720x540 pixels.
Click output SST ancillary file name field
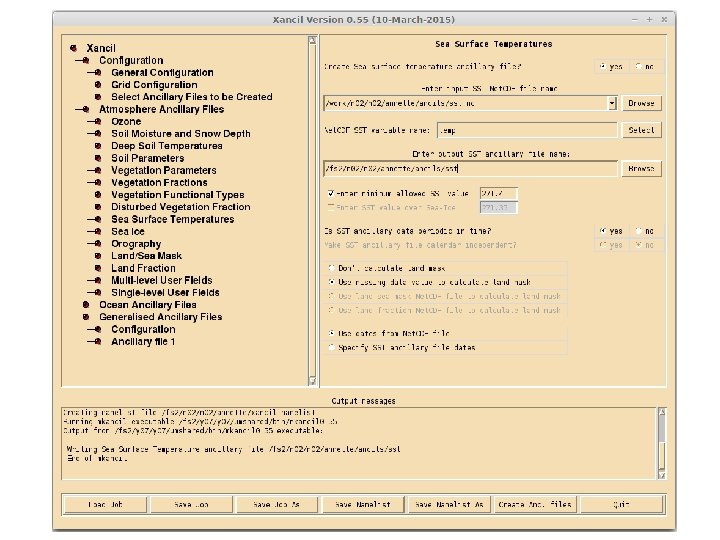(x=470, y=169)
